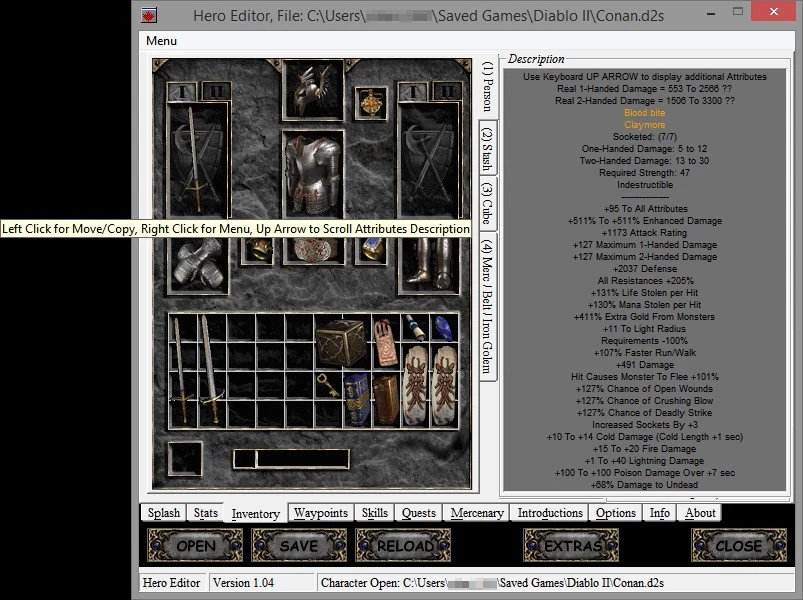Select the right blue-gem ring
803x600 pixels.
tap(371, 249)
